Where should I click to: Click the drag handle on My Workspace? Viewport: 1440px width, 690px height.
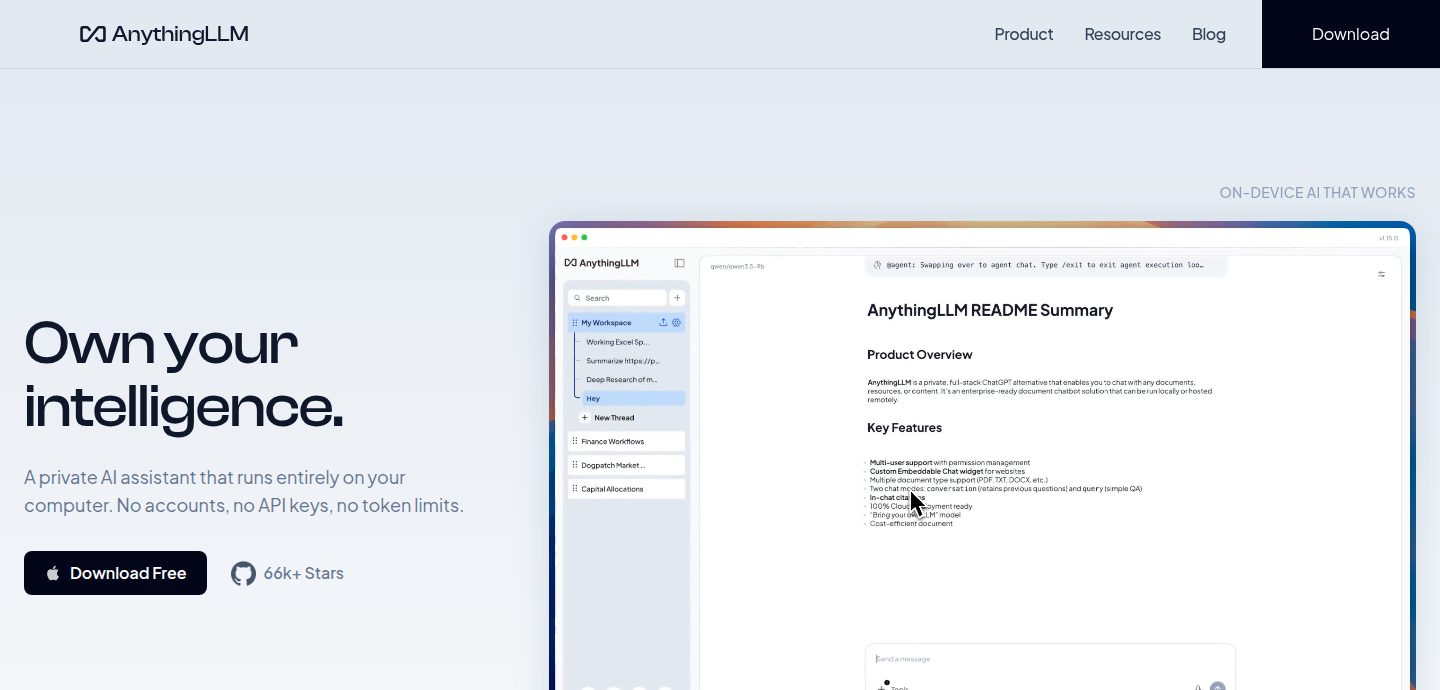pos(574,323)
